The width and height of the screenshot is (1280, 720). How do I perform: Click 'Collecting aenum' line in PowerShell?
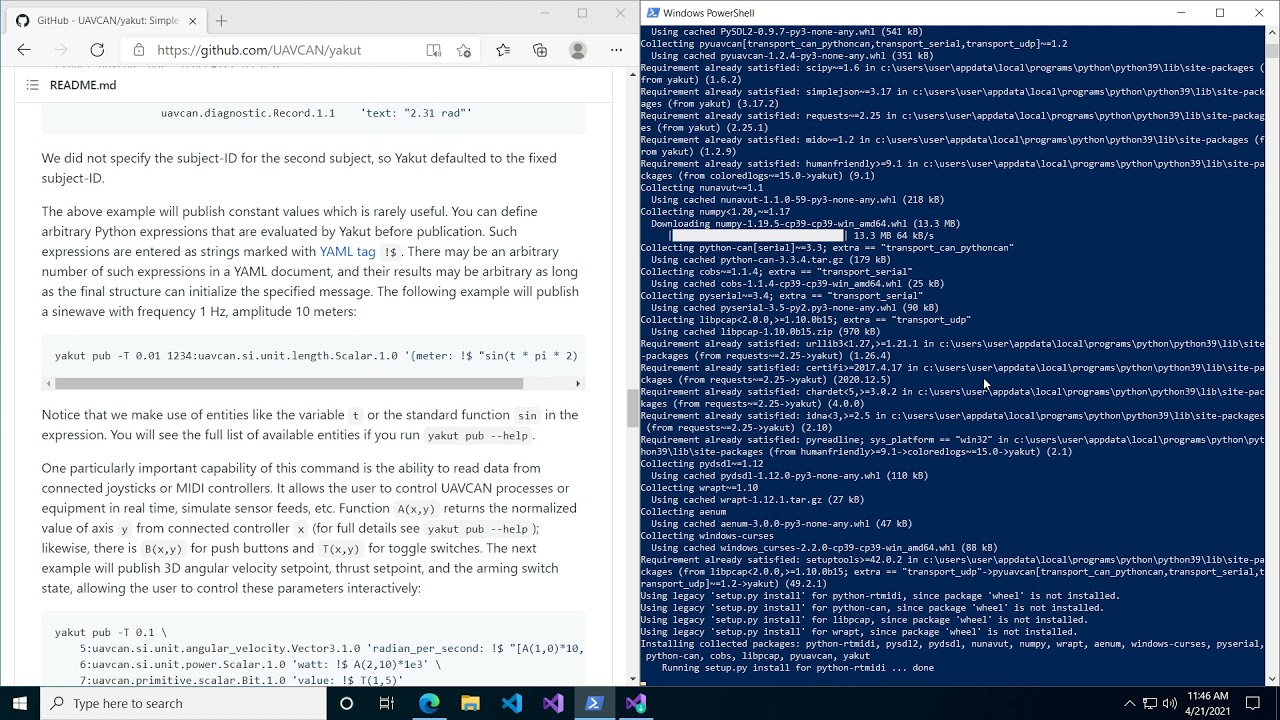pos(683,512)
